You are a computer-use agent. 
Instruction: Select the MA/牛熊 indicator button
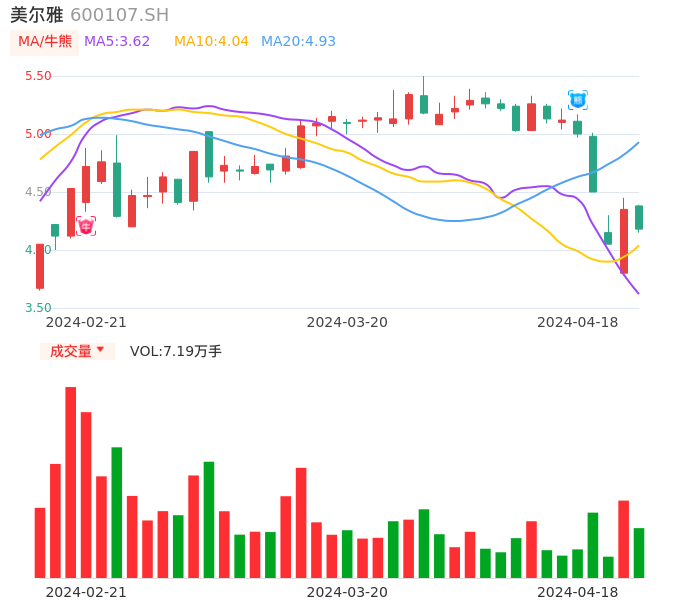[x=45, y=42]
